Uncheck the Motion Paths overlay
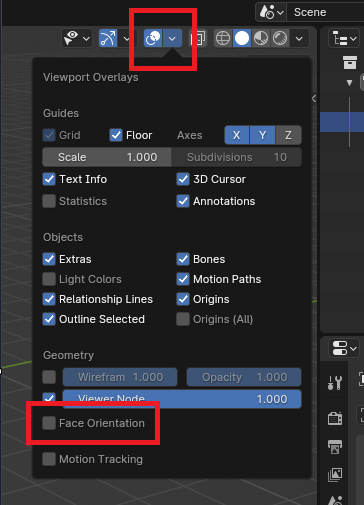Viewport: 364px width, 505px height. [x=183, y=279]
